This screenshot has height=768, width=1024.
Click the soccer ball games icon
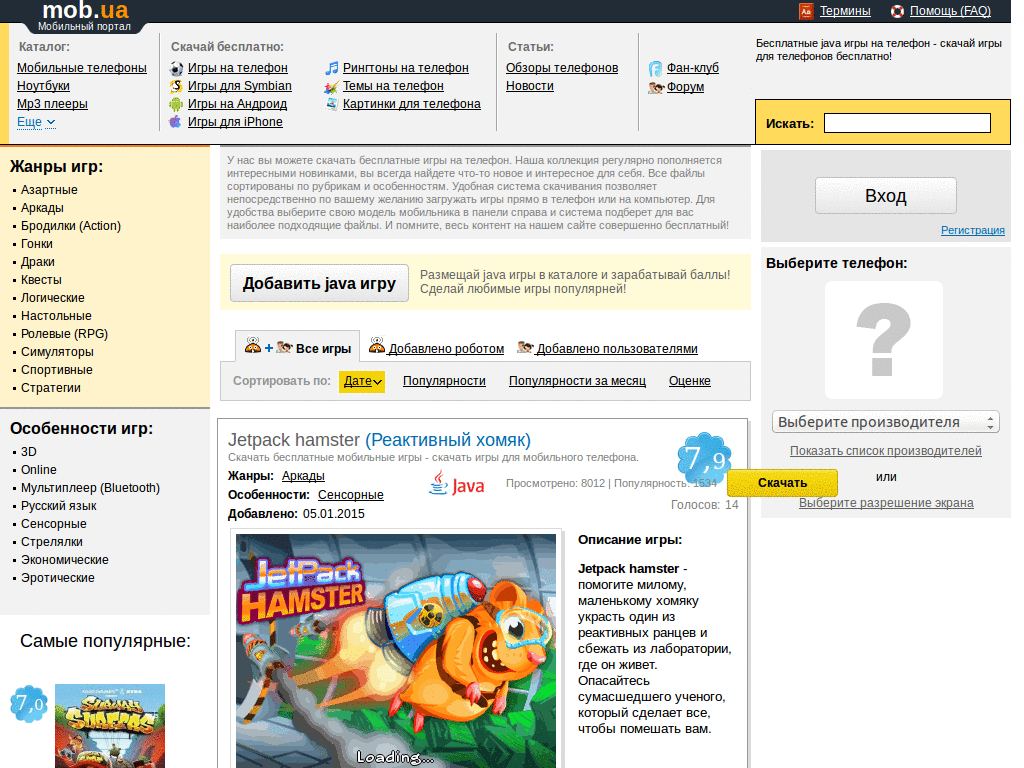(176, 68)
